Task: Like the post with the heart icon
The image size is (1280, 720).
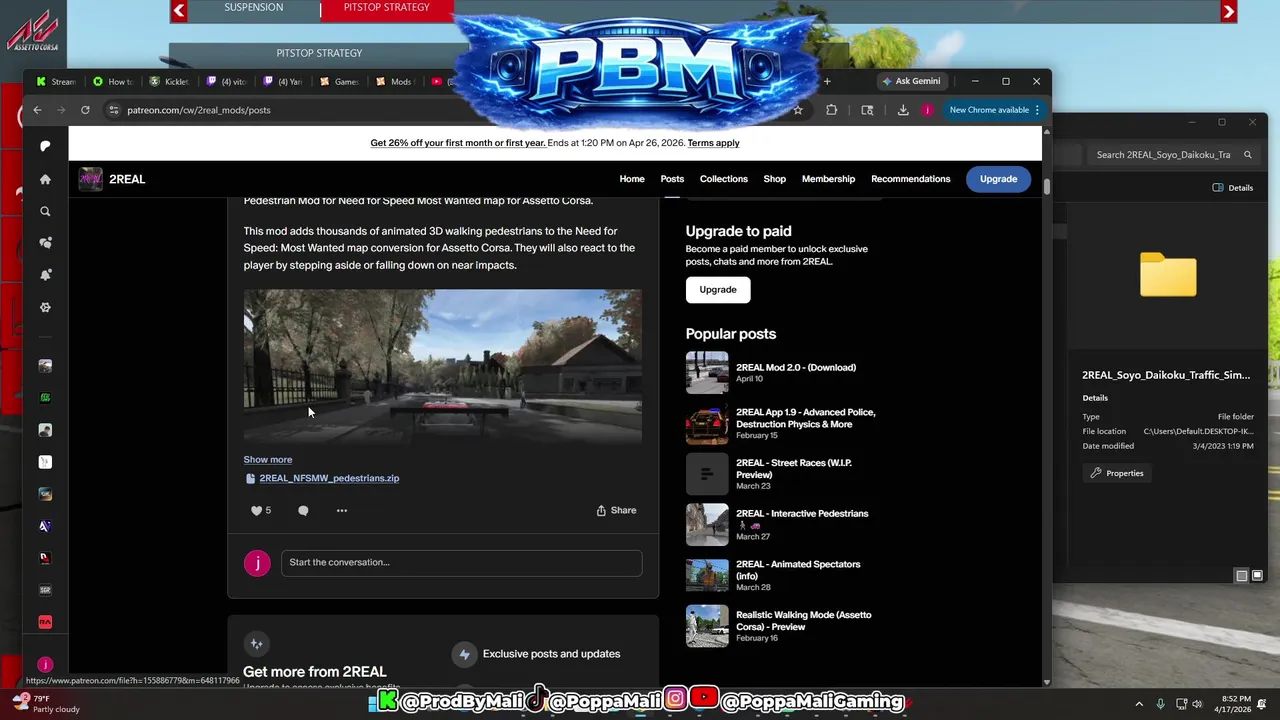Action: tap(256, 510)
